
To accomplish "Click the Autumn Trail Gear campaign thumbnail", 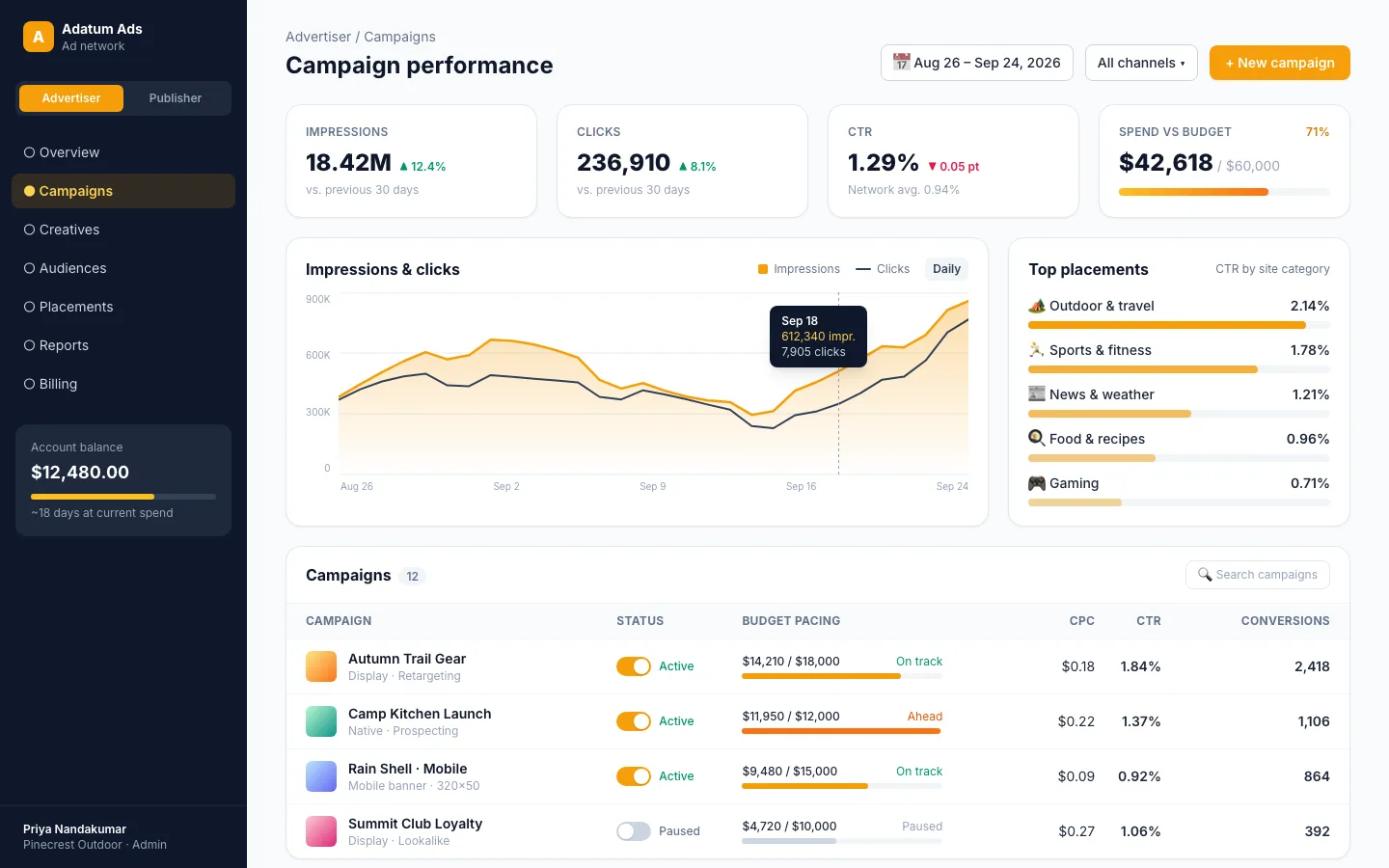I will pyautogui.click(x=321, y=666).
